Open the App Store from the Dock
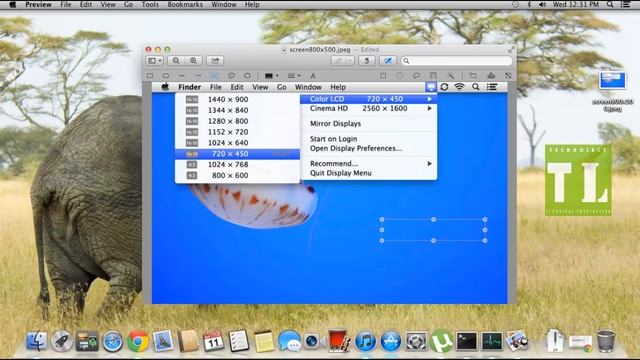Image resolution: width=640 pixels, height=360 pixels. pos(391,341)
